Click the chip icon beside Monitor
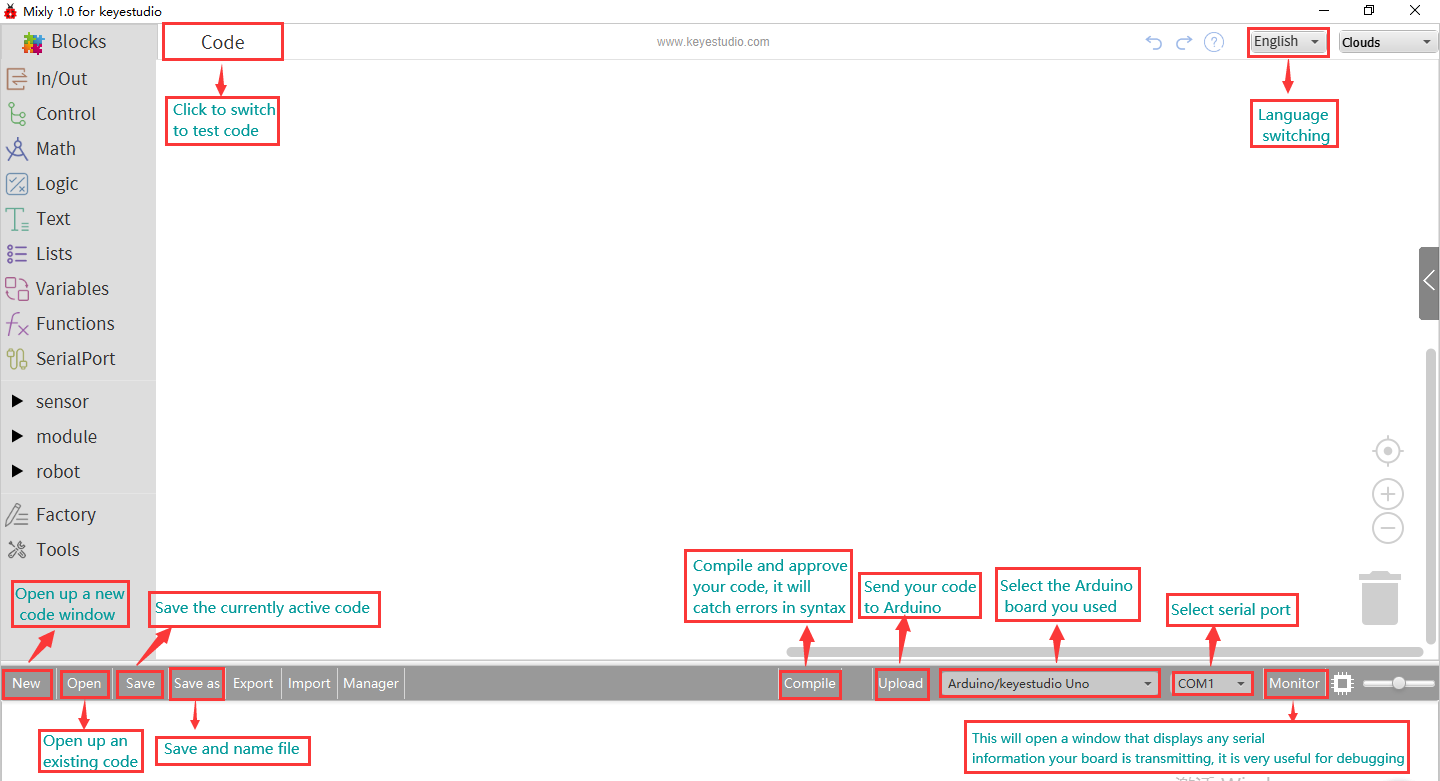The image size is (1440, 781). 1342,684
